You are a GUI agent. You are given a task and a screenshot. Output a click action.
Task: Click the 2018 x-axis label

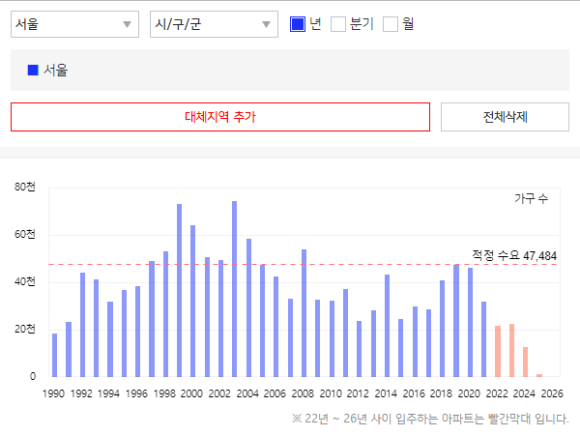click(441, 393)
